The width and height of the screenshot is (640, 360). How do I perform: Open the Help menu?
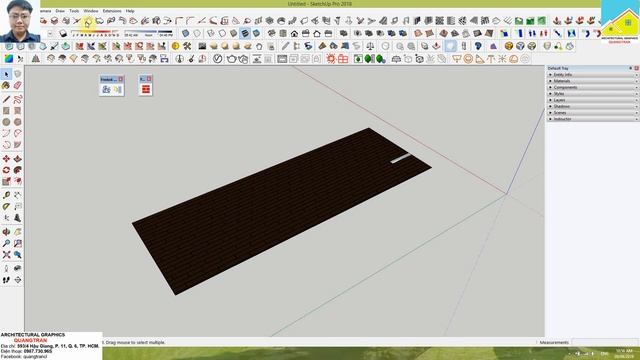[130, 11]
